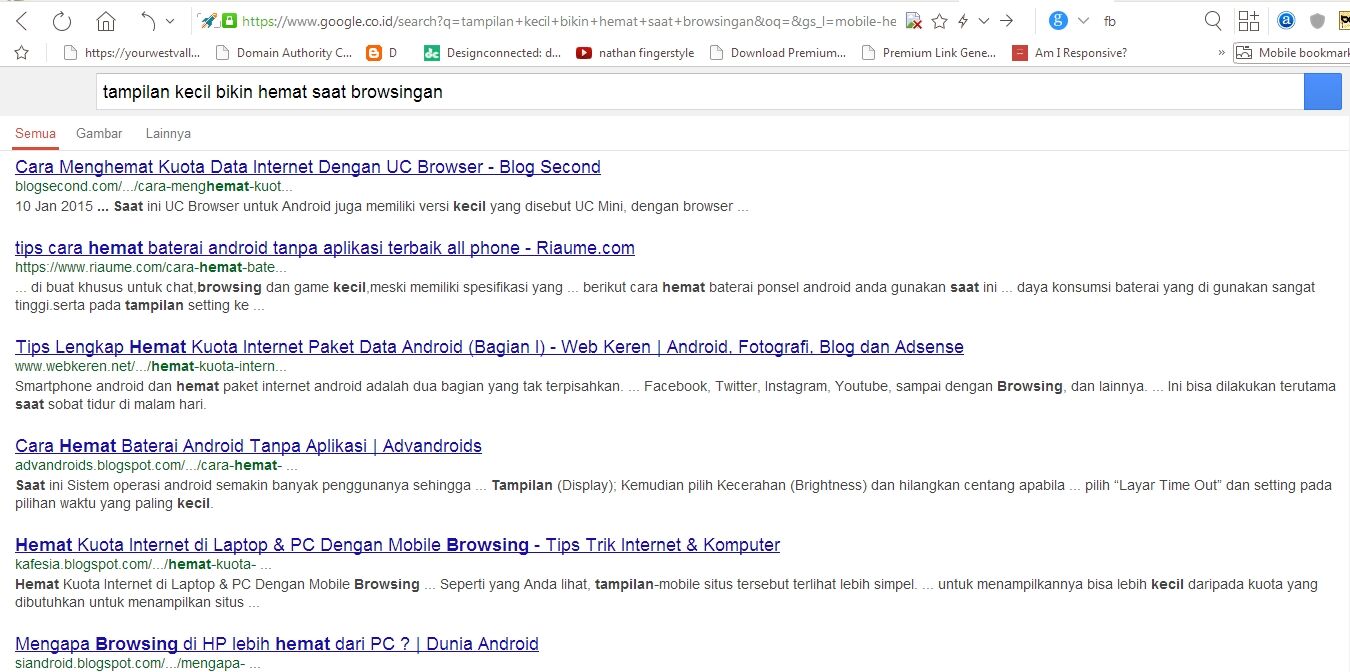Screen dimensions: 1350x672
Task: Click the blue Google search submit button
Action: click(1323, 92)
